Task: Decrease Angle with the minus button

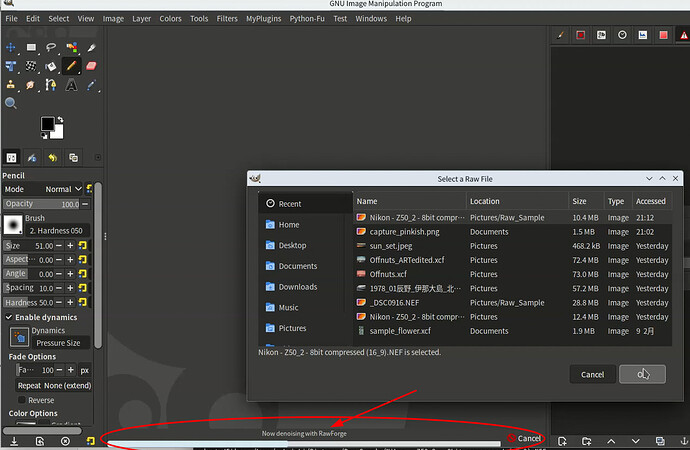Action: click(59, 274)
